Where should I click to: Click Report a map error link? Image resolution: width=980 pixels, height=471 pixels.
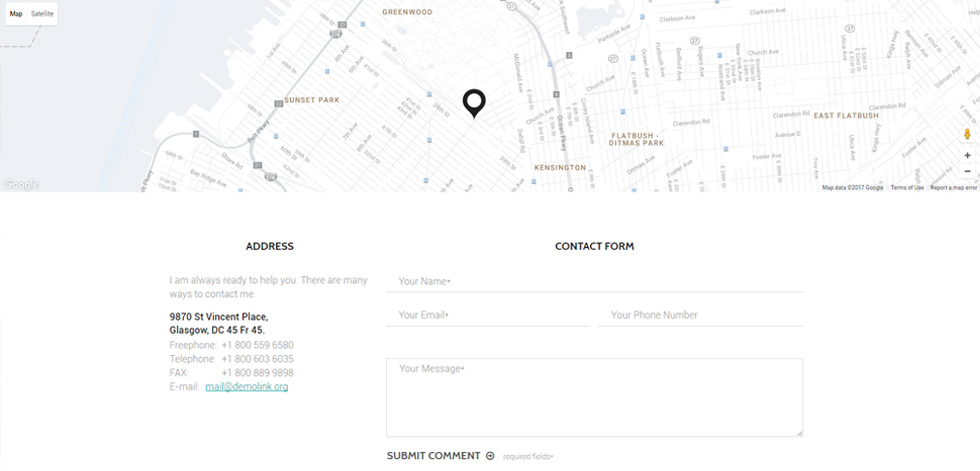[x=953, y=187]
